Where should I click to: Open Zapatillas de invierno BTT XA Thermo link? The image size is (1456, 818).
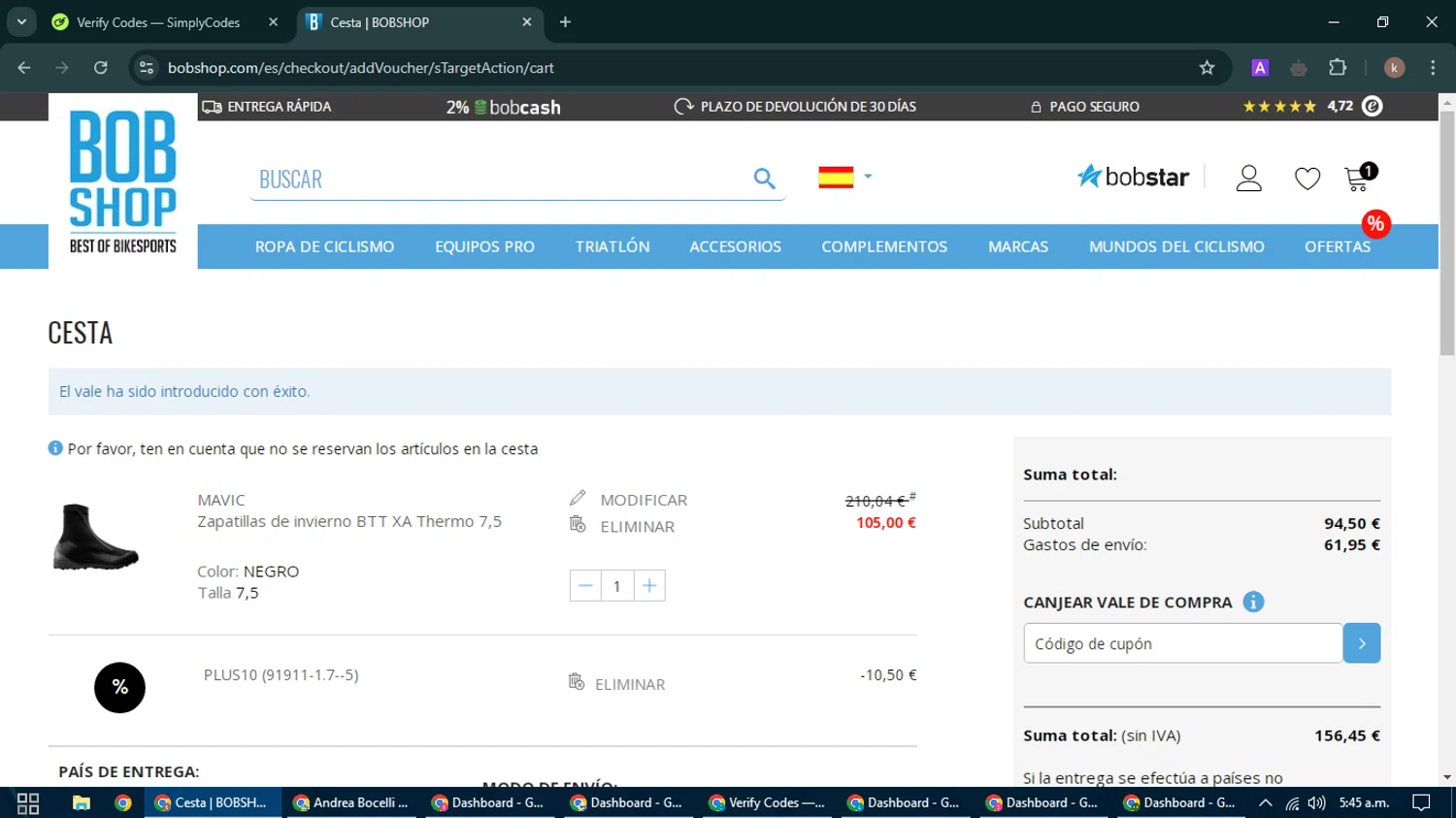tap(349, 521)
